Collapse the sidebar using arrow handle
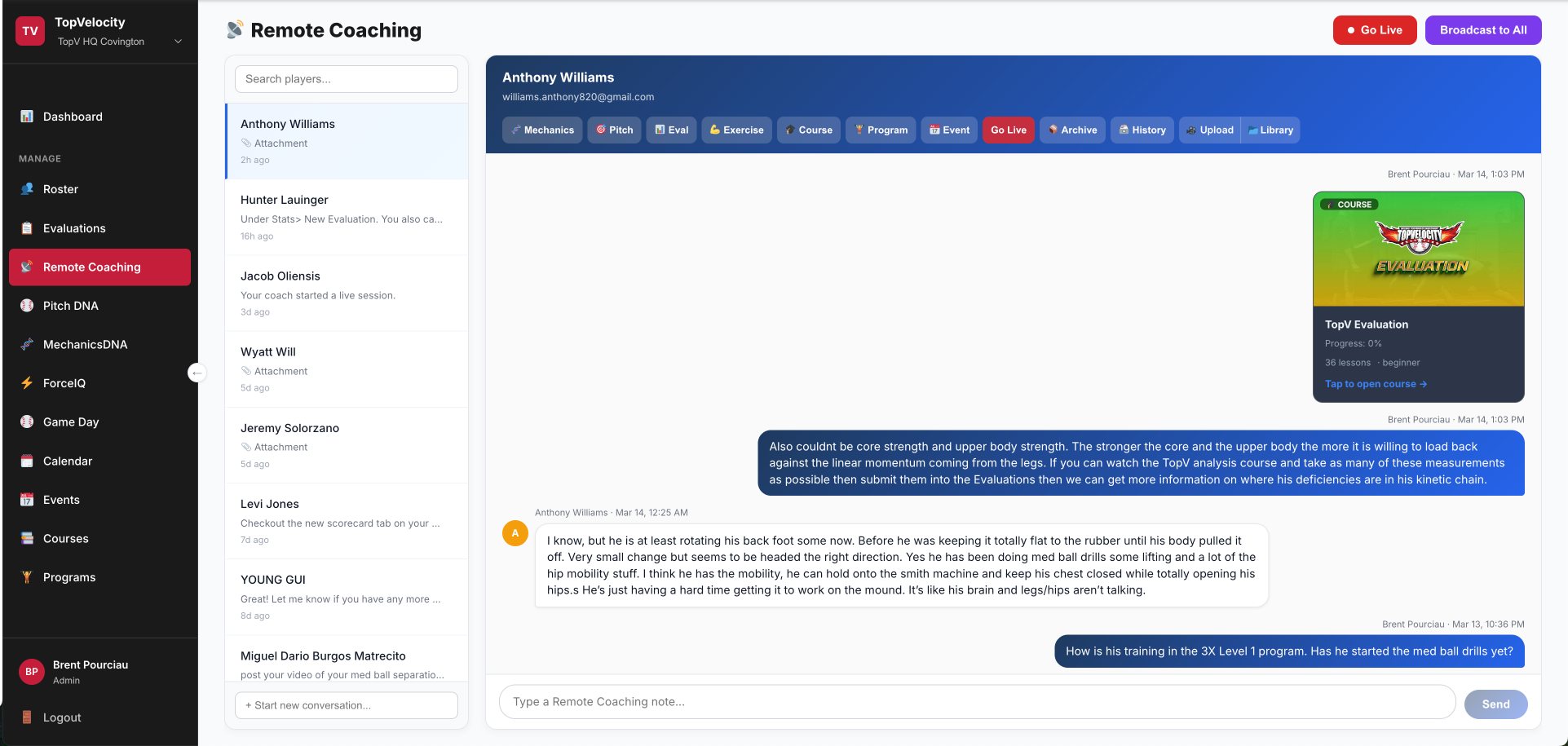The height and width of the screenshot is (746, 1568). 197,373
